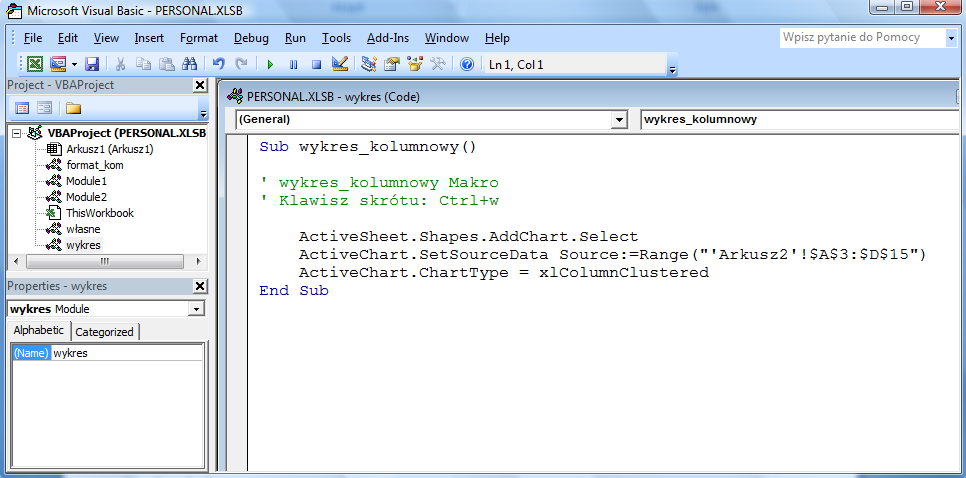The height and width of the screenshot is (478, 966).
Task: Close the Project - VBAProject panel
Action: pos(200,85)
